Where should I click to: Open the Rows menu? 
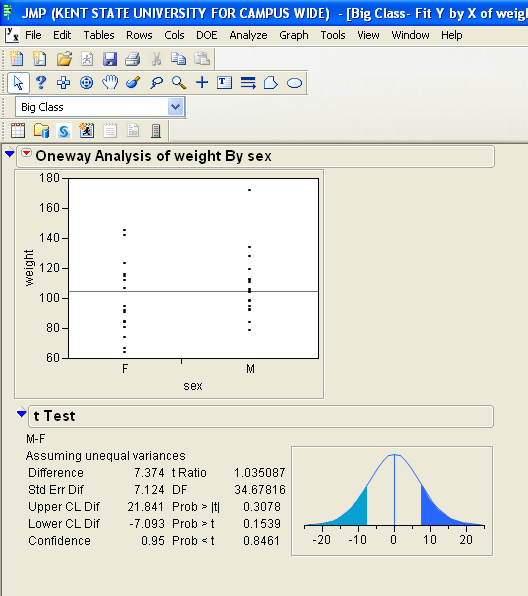[x=139, y=35]
